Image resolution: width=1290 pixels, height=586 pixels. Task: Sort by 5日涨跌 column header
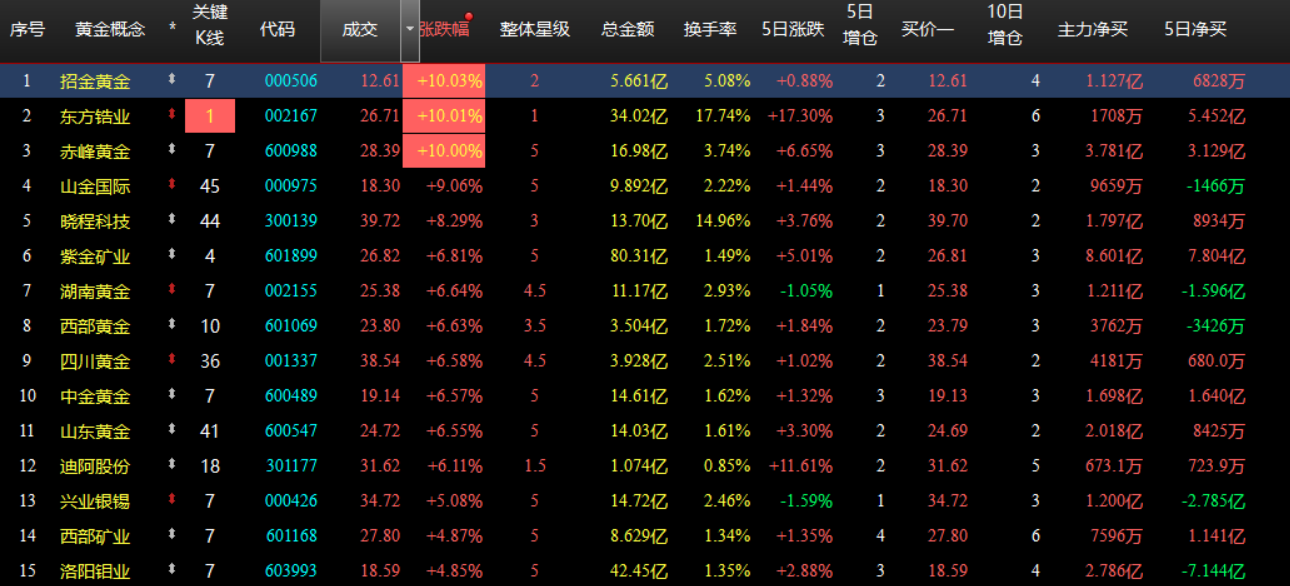[793, 30]
